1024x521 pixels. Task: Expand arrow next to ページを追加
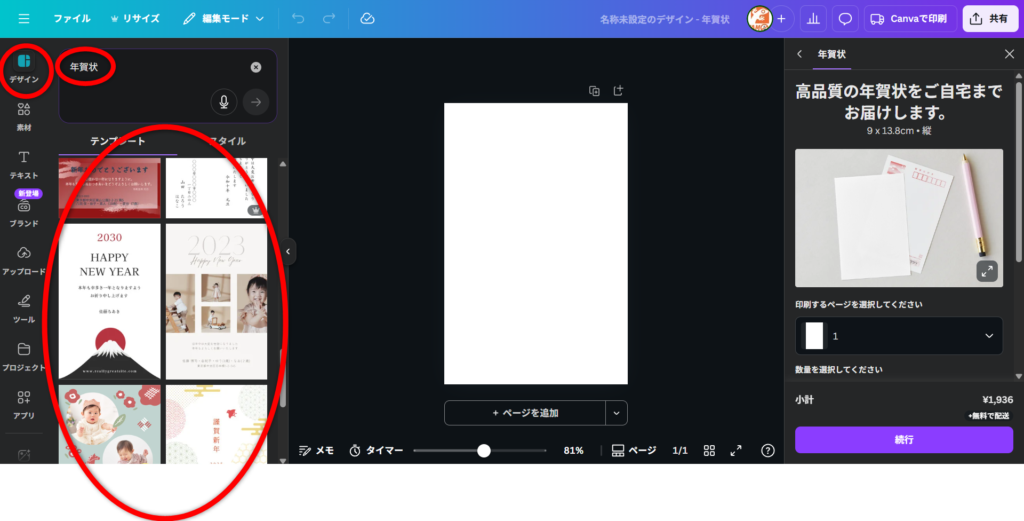[x=617, y=413]
